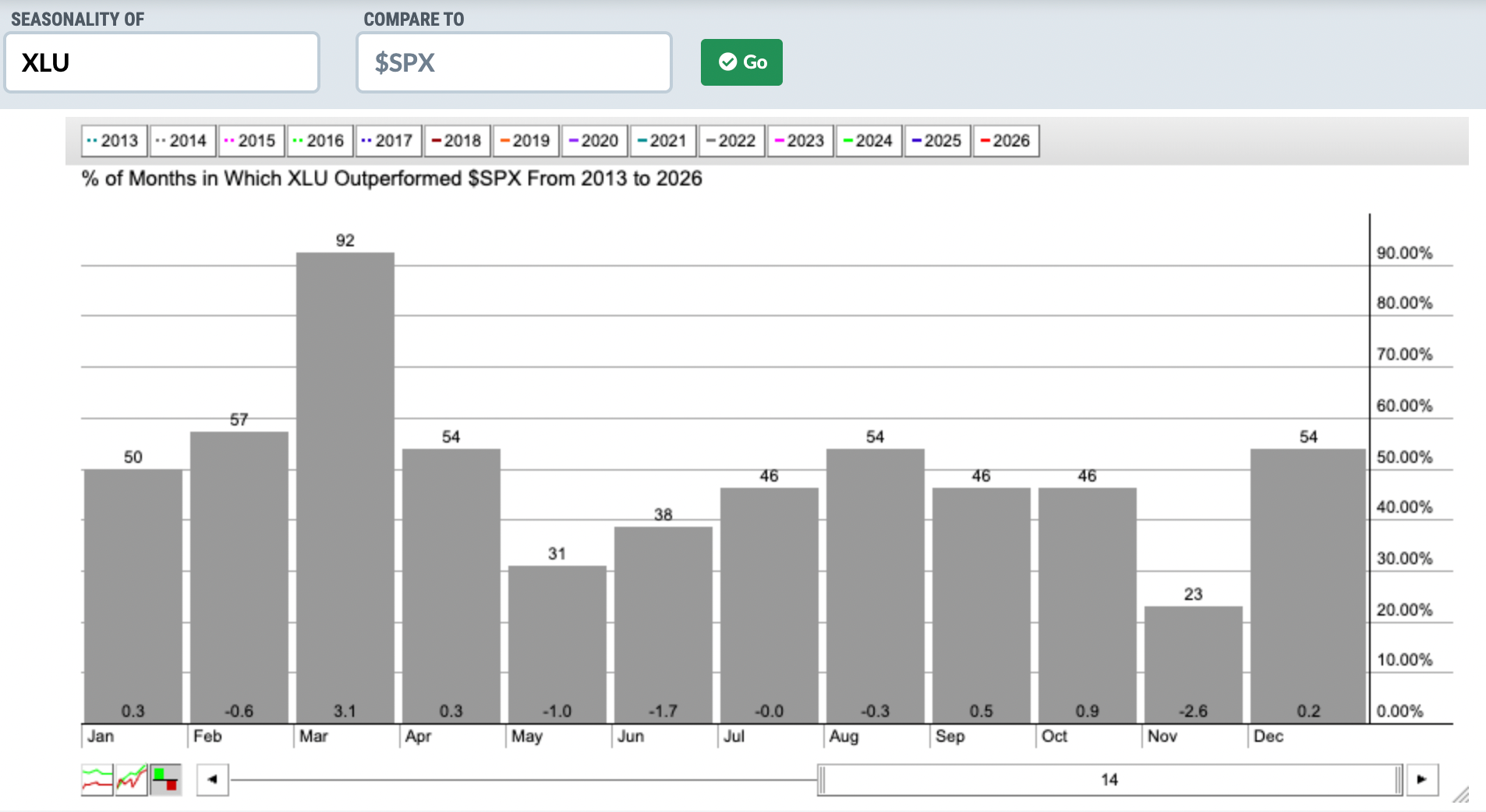Viewport: 1486px width, 812px height.
Task: Toggle the 2020 year legend entry
Action: (595, 141)
